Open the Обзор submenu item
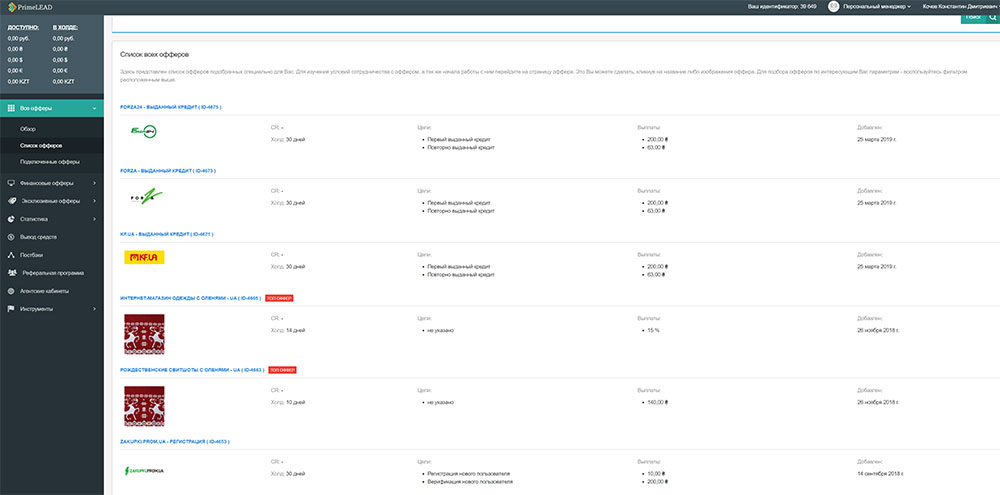The height and width of the screenshot is (495, 1000). coord(28,129)
